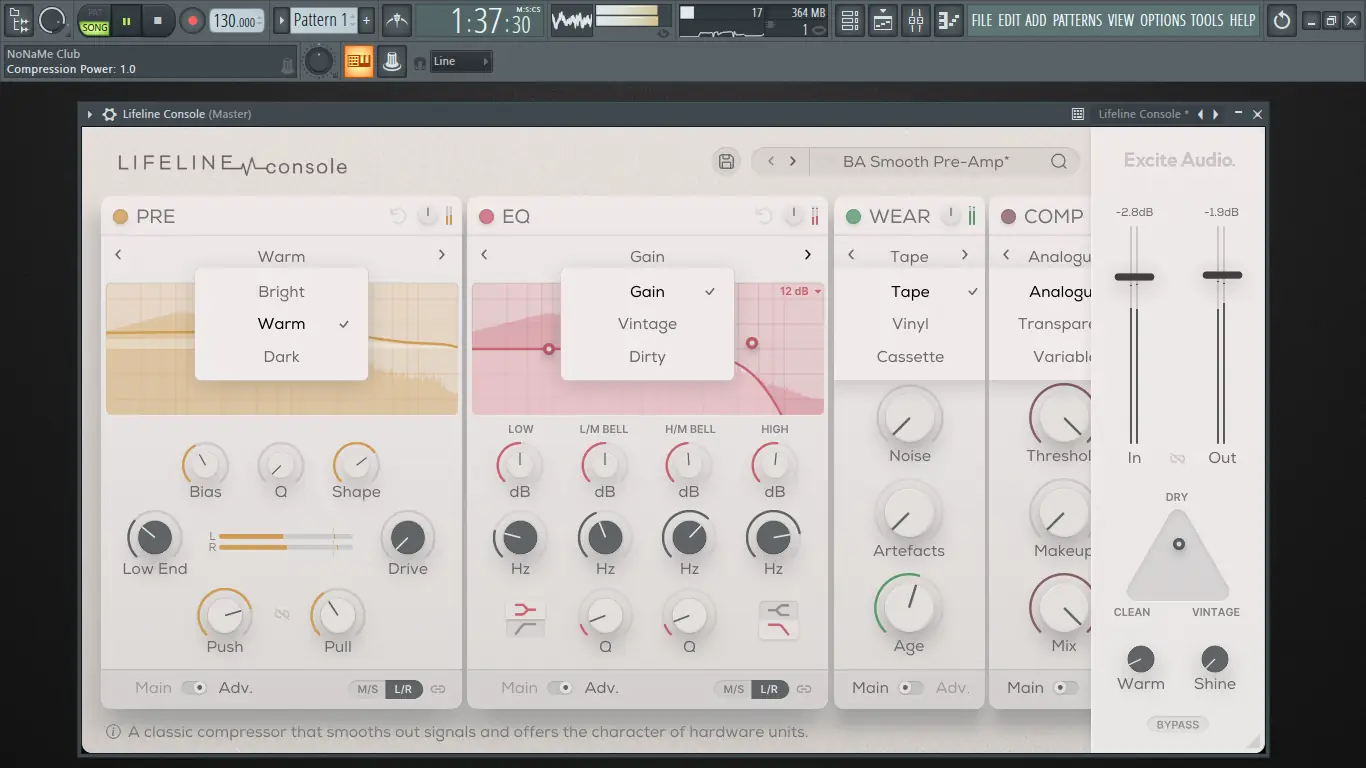Open the Line snap dropdown

461,62
